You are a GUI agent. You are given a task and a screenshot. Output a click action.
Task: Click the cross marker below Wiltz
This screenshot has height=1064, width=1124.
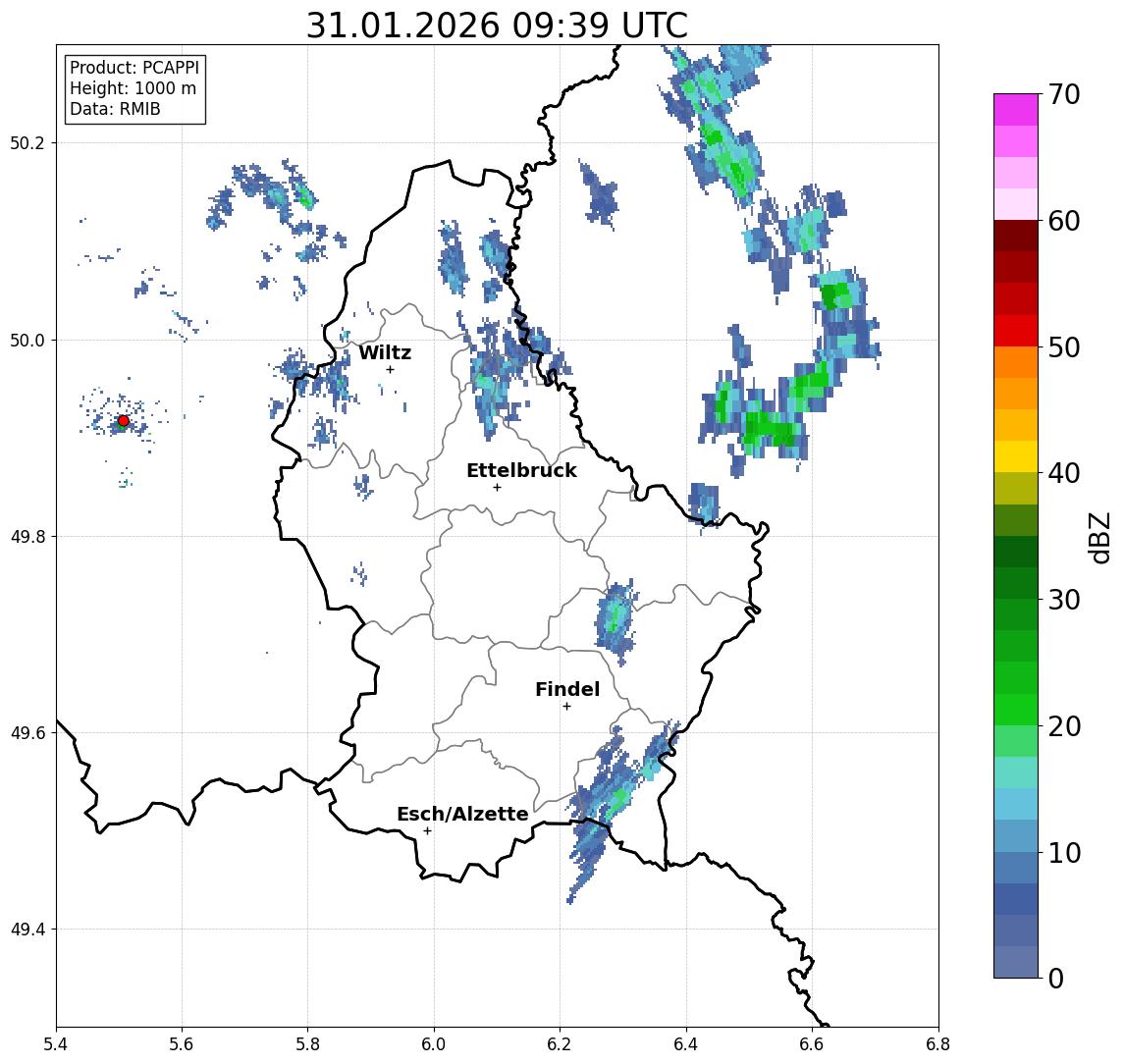click(390, 369)
